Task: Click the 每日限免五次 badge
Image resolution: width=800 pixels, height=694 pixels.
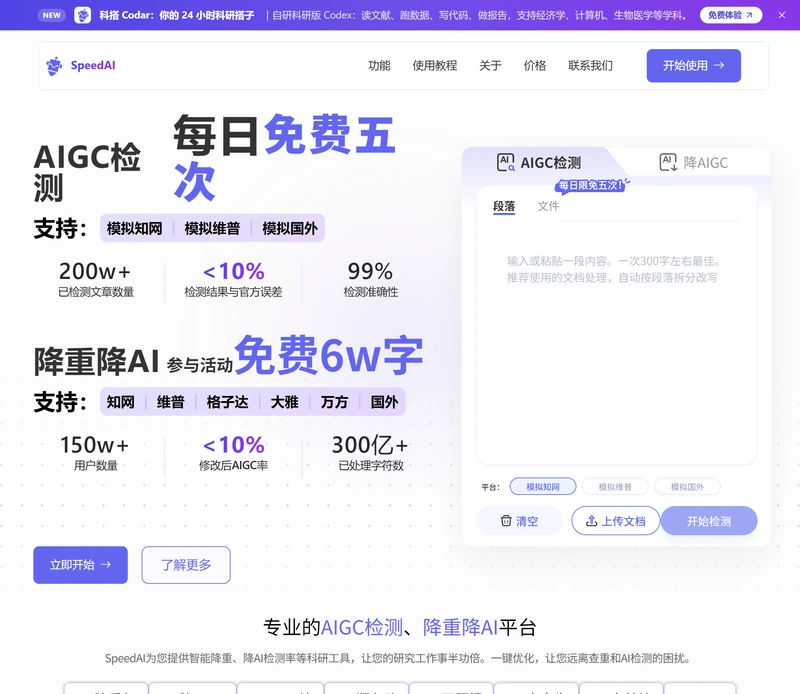Action: click(591, 185)
